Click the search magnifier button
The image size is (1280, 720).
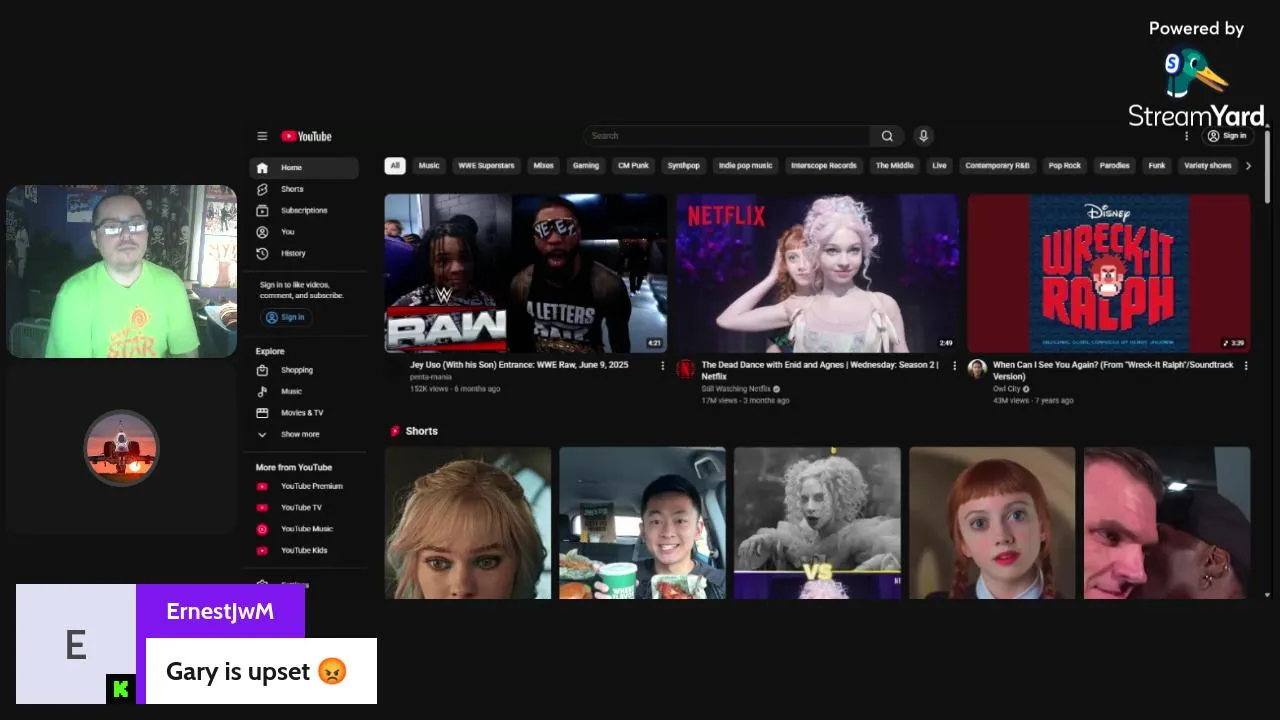[x=887, y=136]
